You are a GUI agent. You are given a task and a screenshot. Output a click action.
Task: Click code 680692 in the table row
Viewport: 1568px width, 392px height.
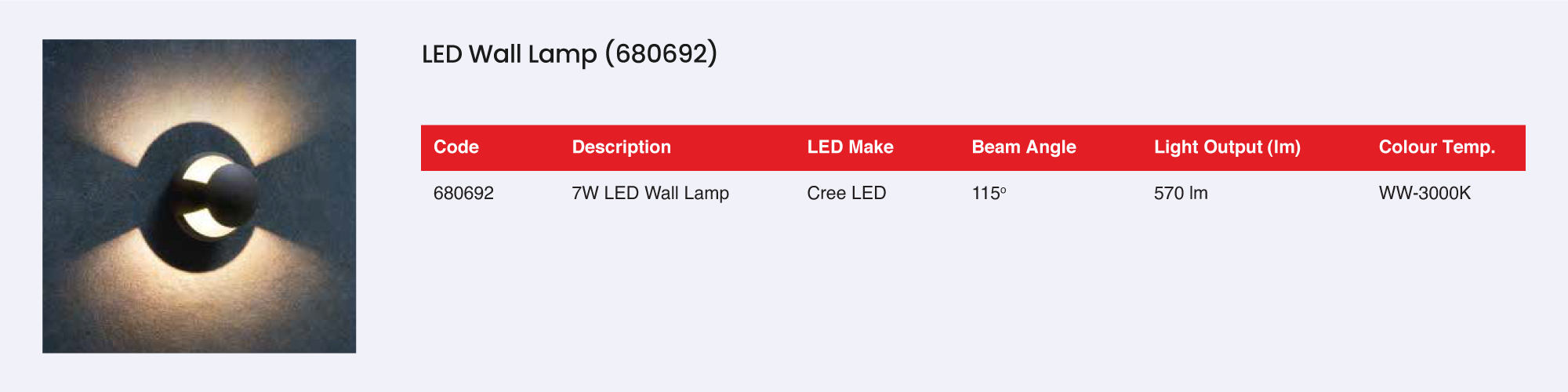463,194
